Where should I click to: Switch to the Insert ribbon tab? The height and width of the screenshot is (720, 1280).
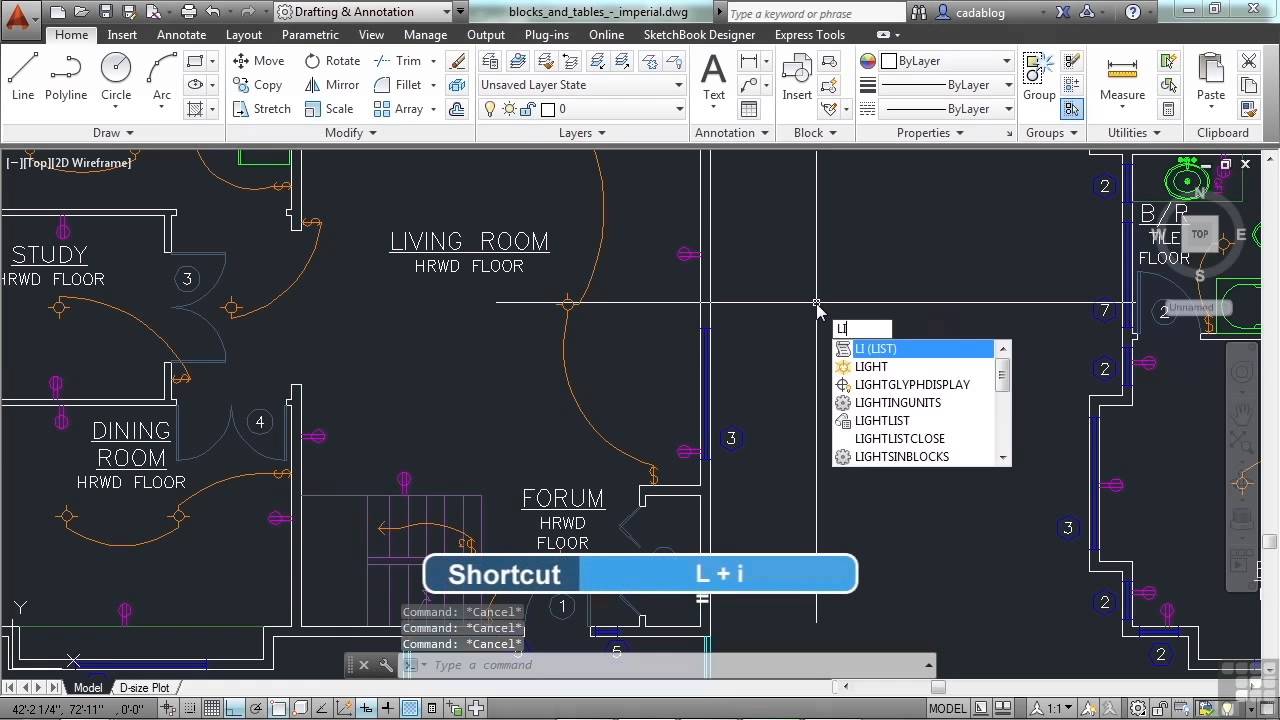point(122,35)
